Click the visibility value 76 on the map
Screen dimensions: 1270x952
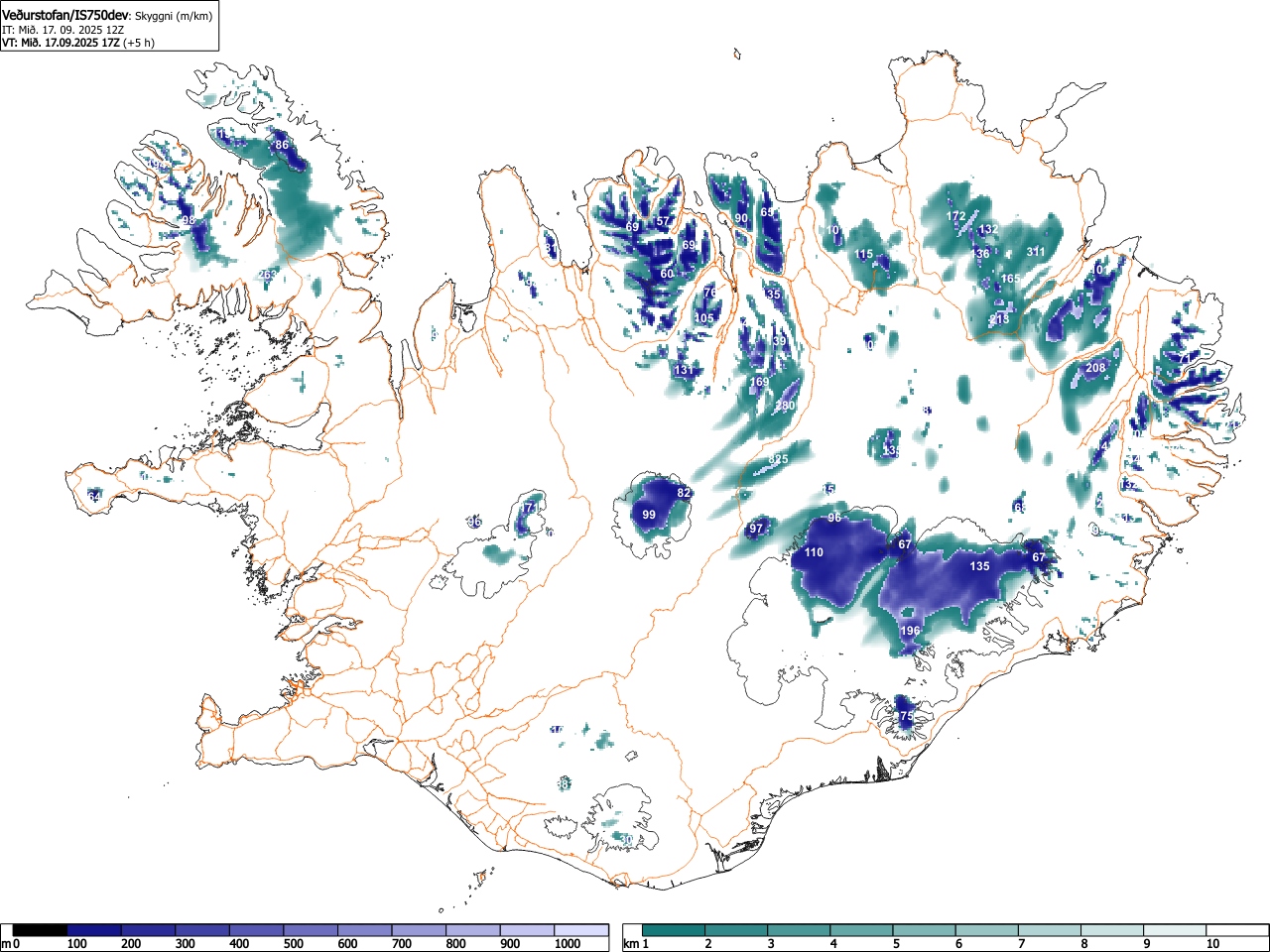point(710,293)
